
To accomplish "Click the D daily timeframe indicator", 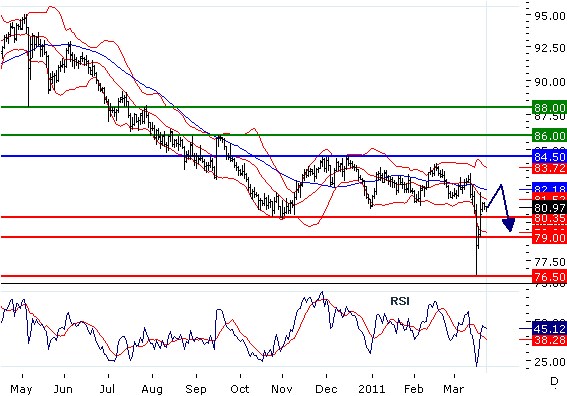I will point(554,381).
